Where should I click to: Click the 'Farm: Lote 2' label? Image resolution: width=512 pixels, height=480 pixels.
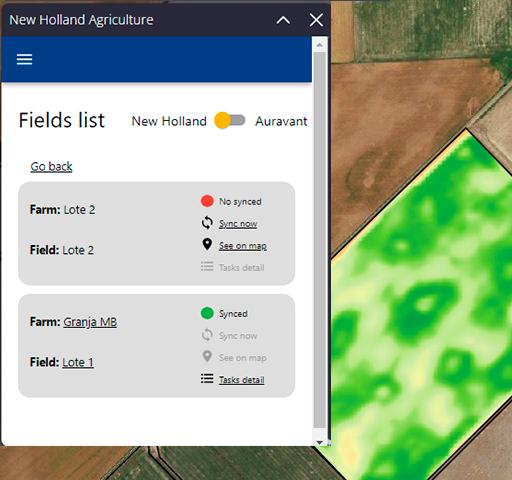pos(62,210)
